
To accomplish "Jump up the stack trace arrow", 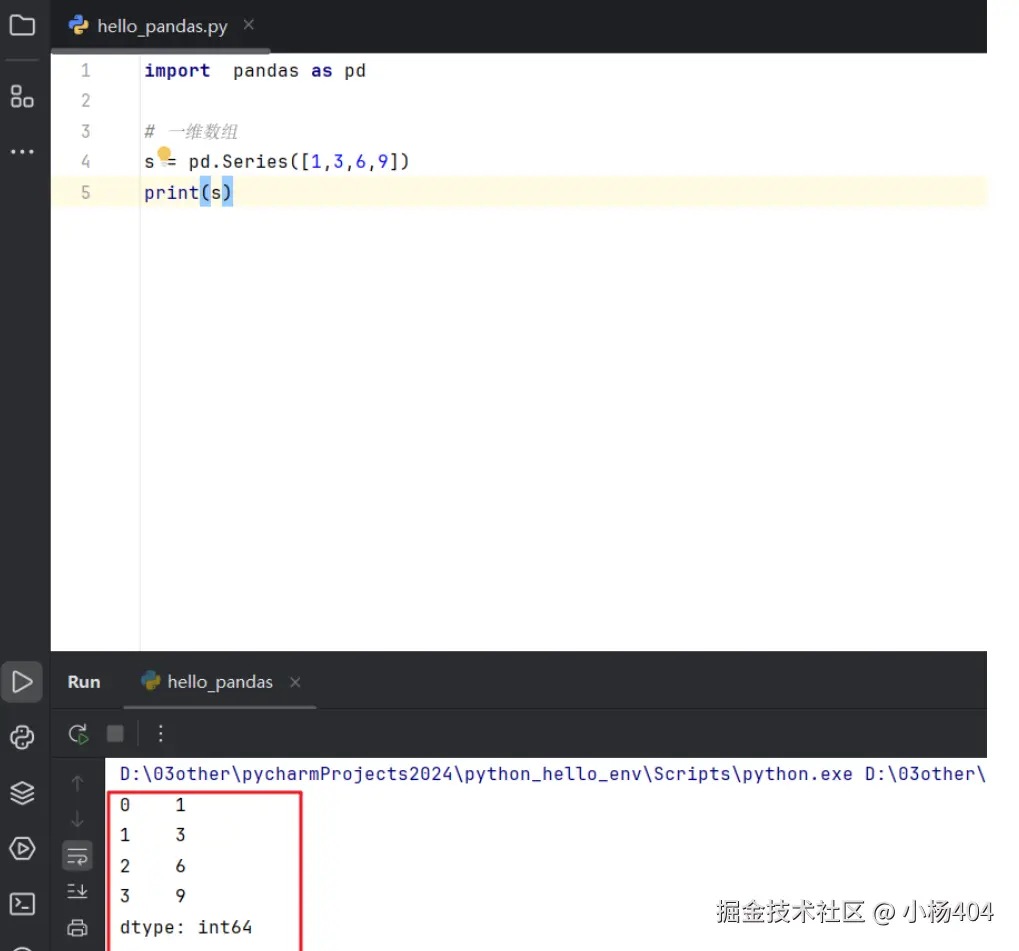I will (77, 783).
